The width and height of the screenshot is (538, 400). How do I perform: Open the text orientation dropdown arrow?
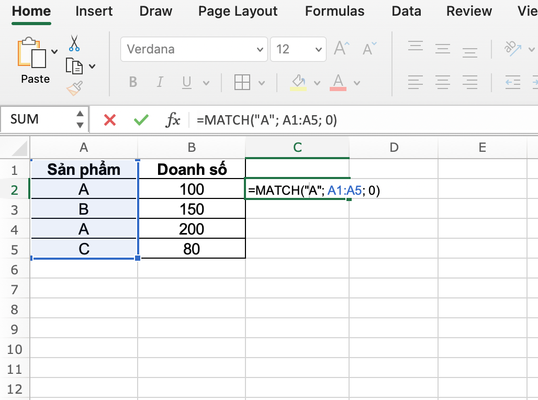531,49
